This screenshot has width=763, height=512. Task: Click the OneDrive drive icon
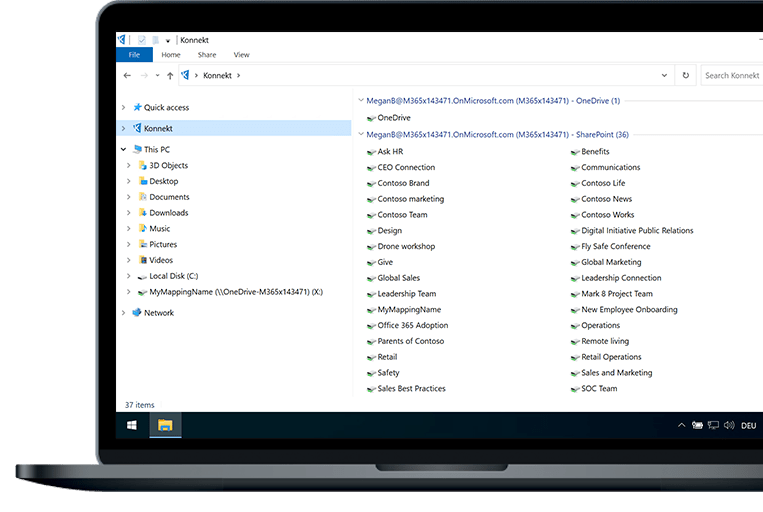tap(371, 118)
